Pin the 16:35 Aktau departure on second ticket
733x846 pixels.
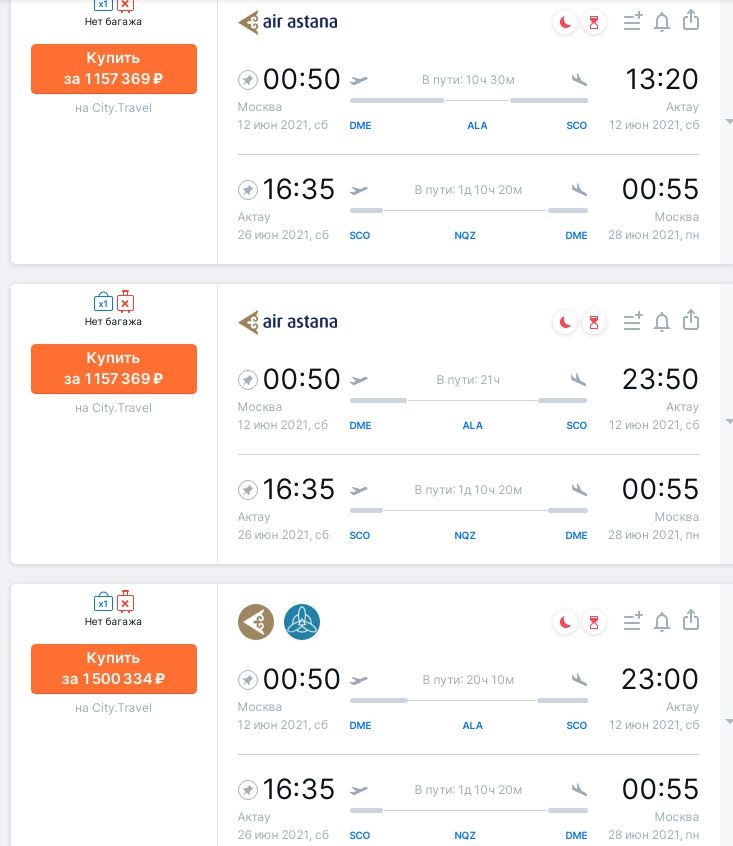(248, 490)
